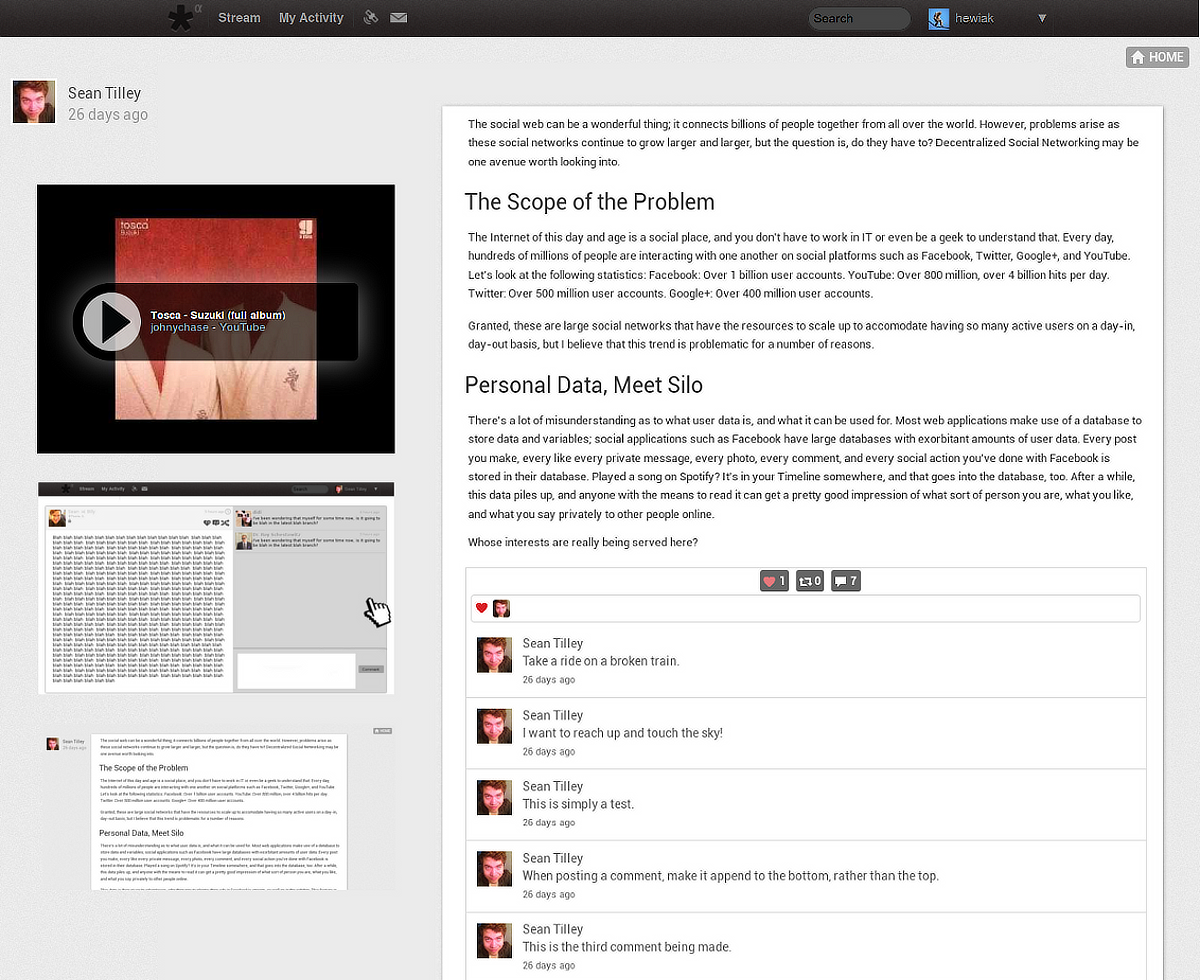Image resolution: width=1200 pixels, height=980 pixels.
Task: Focus the Search field
Action: [x=859, y=18]
